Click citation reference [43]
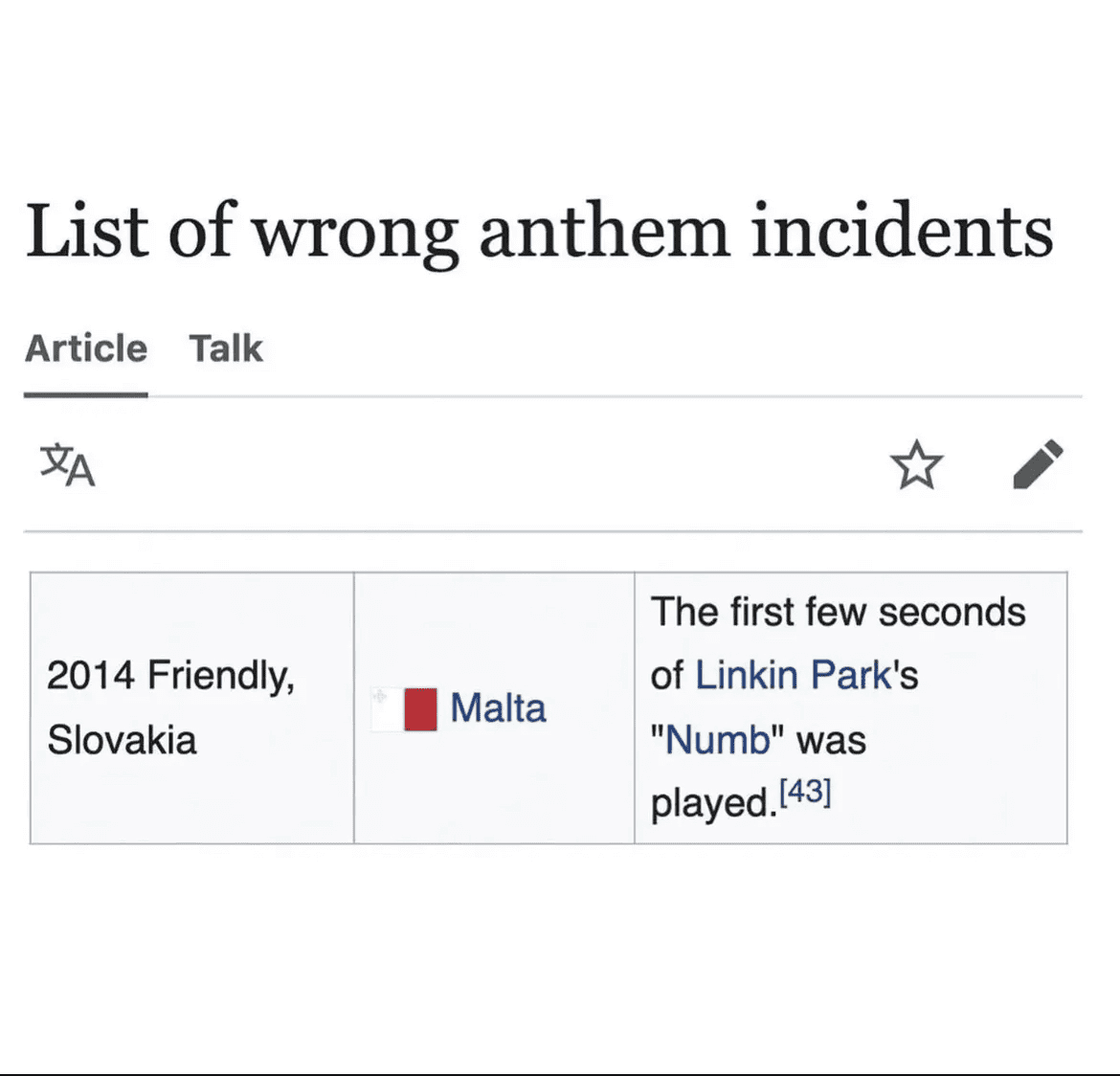The width and height of the screenshot is (1120, 1076). (x=805, y=793)
